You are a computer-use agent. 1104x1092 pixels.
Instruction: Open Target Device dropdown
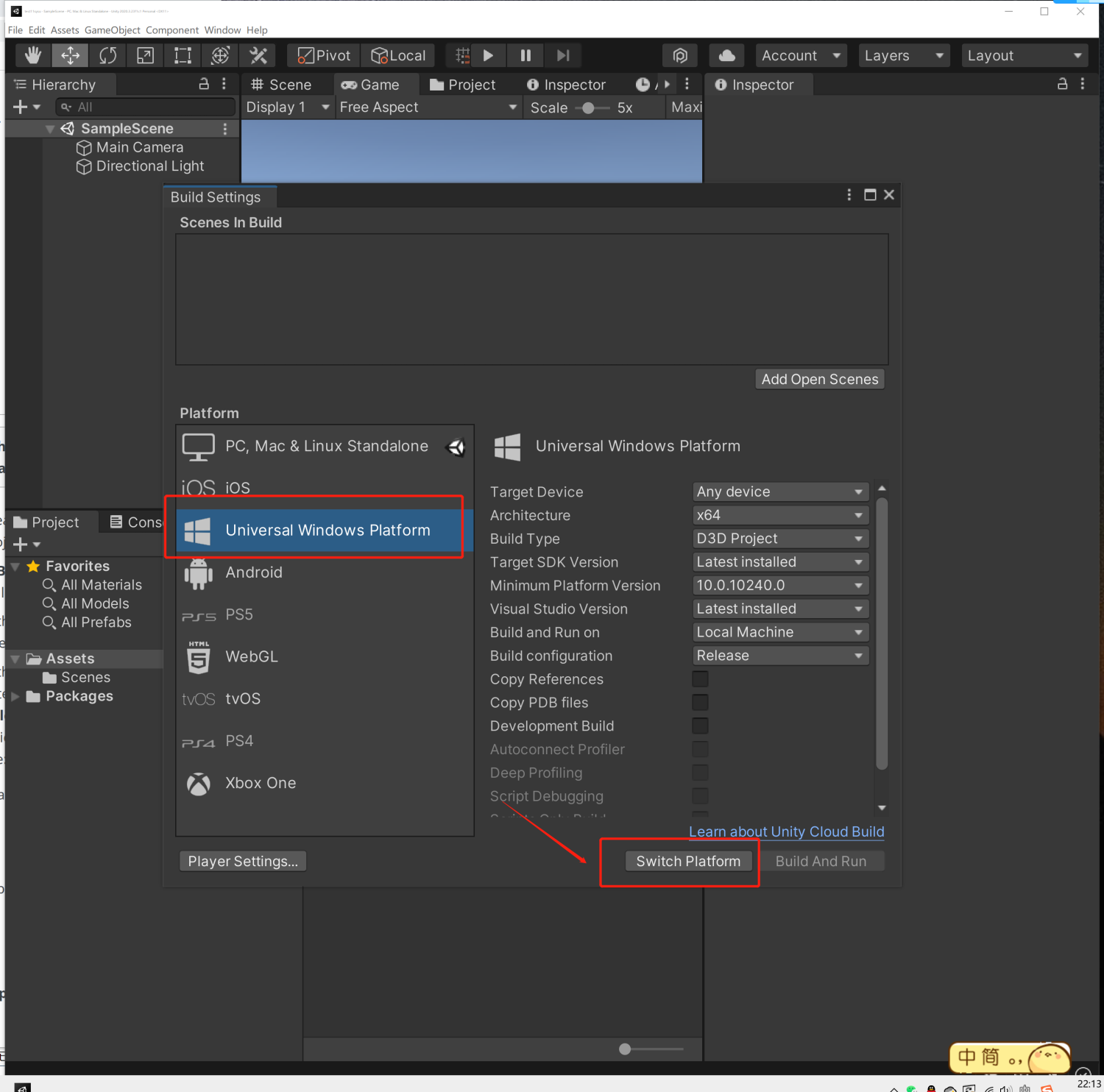coord(780,492)
